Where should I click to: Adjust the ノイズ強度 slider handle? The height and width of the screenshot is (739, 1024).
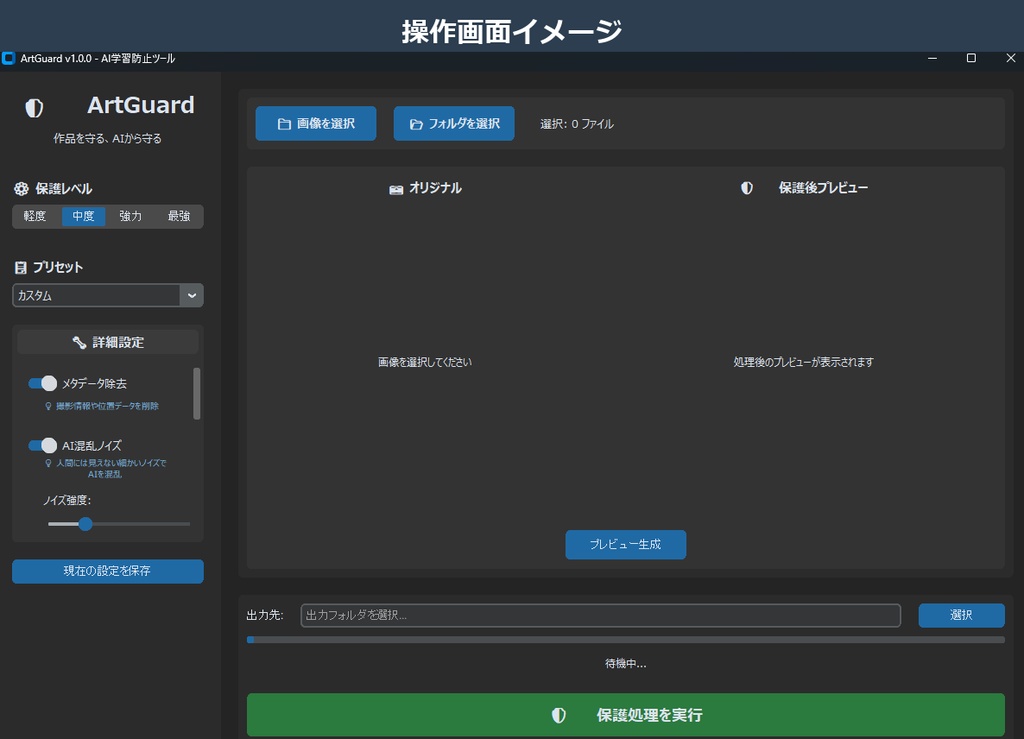[x=84, y=523]
